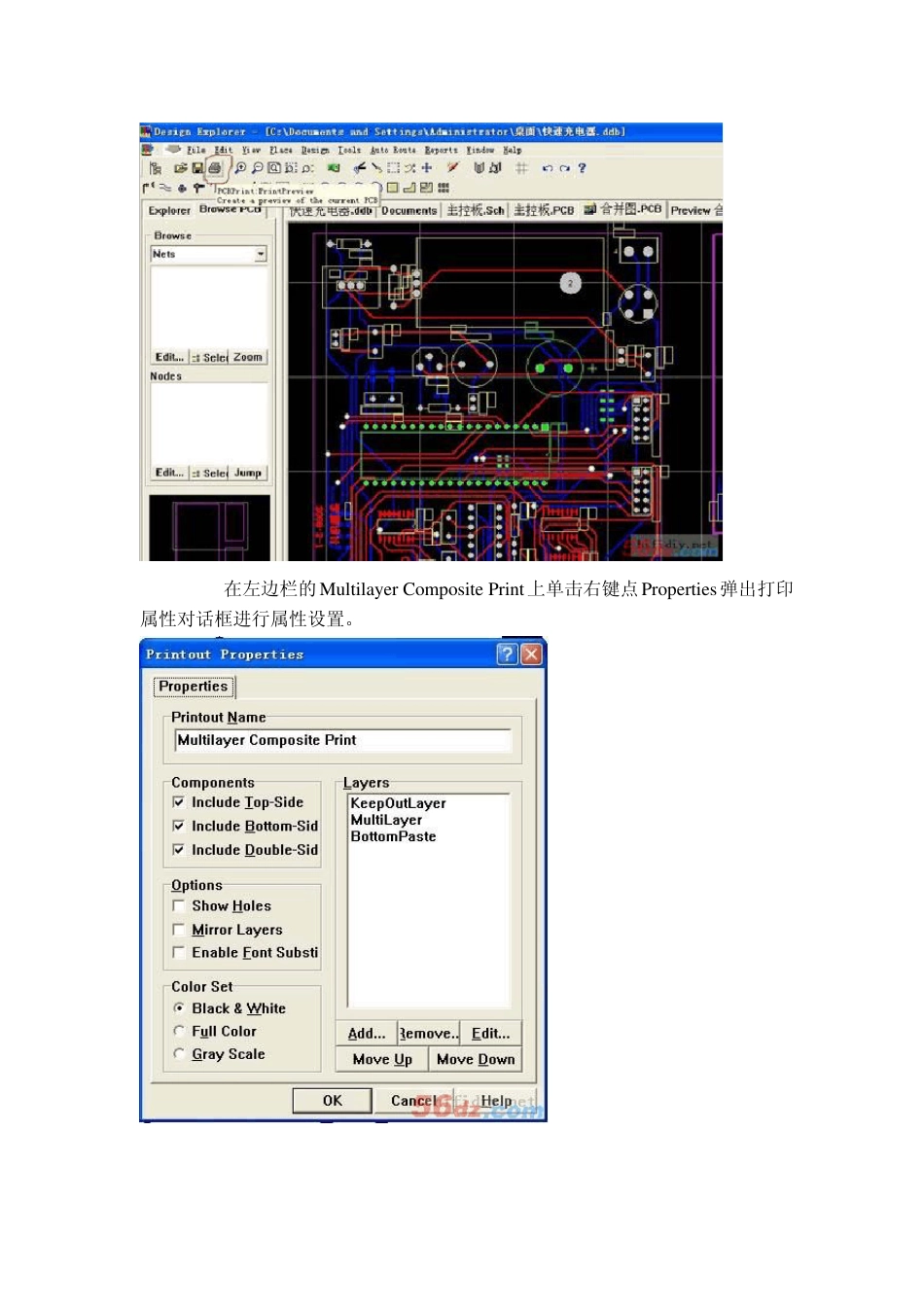Click the Undo arrow icon

pos(548,168)
